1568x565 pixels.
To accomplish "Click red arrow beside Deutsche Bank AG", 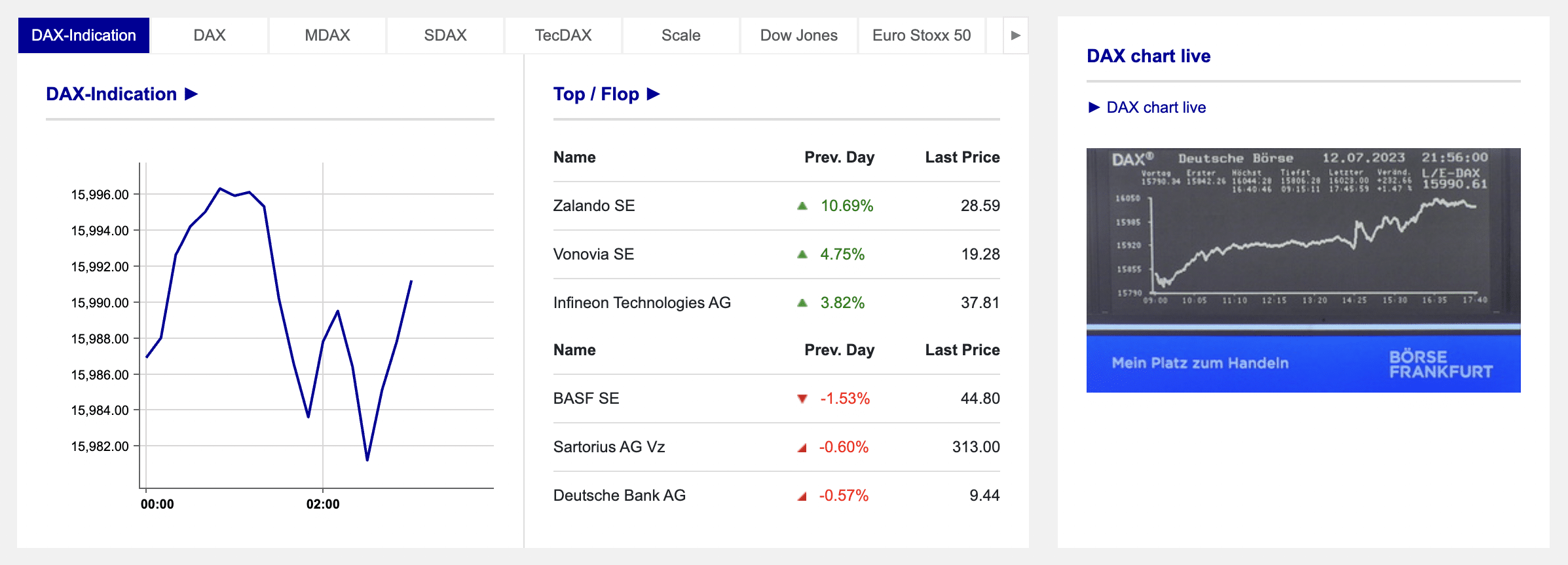I will pyautogui.click(x=802, y=496).
